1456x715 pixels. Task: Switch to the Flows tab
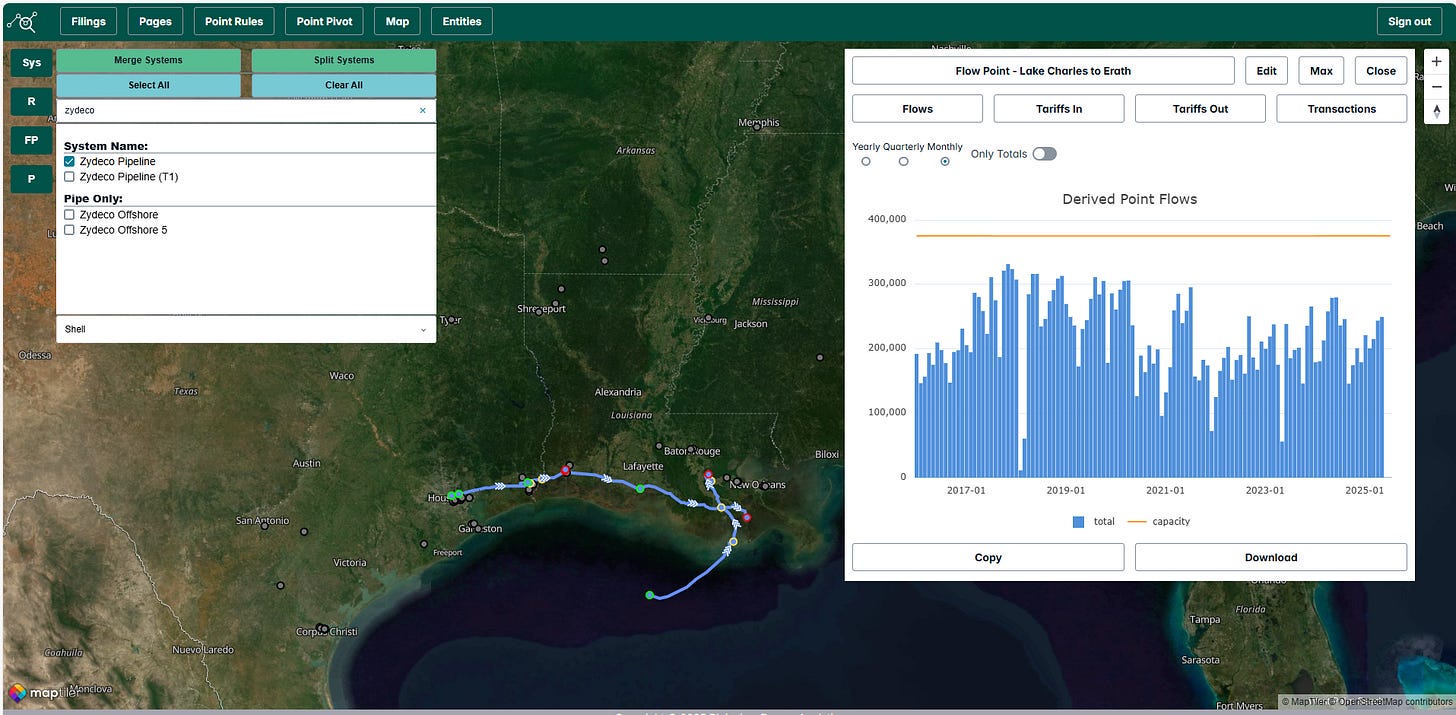coord(917,109)
